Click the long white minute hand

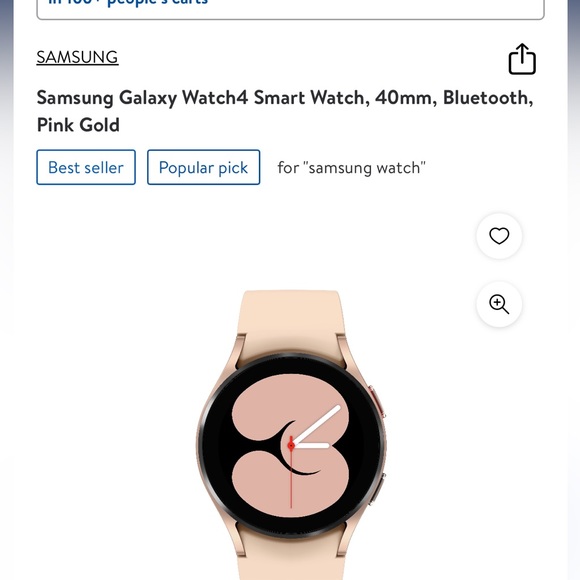coord(317,424)
